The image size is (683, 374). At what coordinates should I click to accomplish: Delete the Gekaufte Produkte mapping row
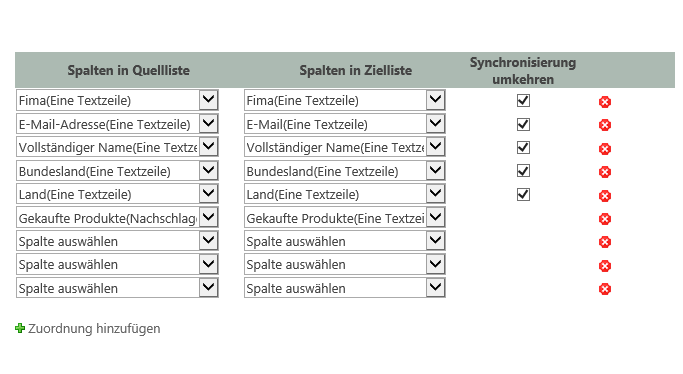tap(605, 219)
